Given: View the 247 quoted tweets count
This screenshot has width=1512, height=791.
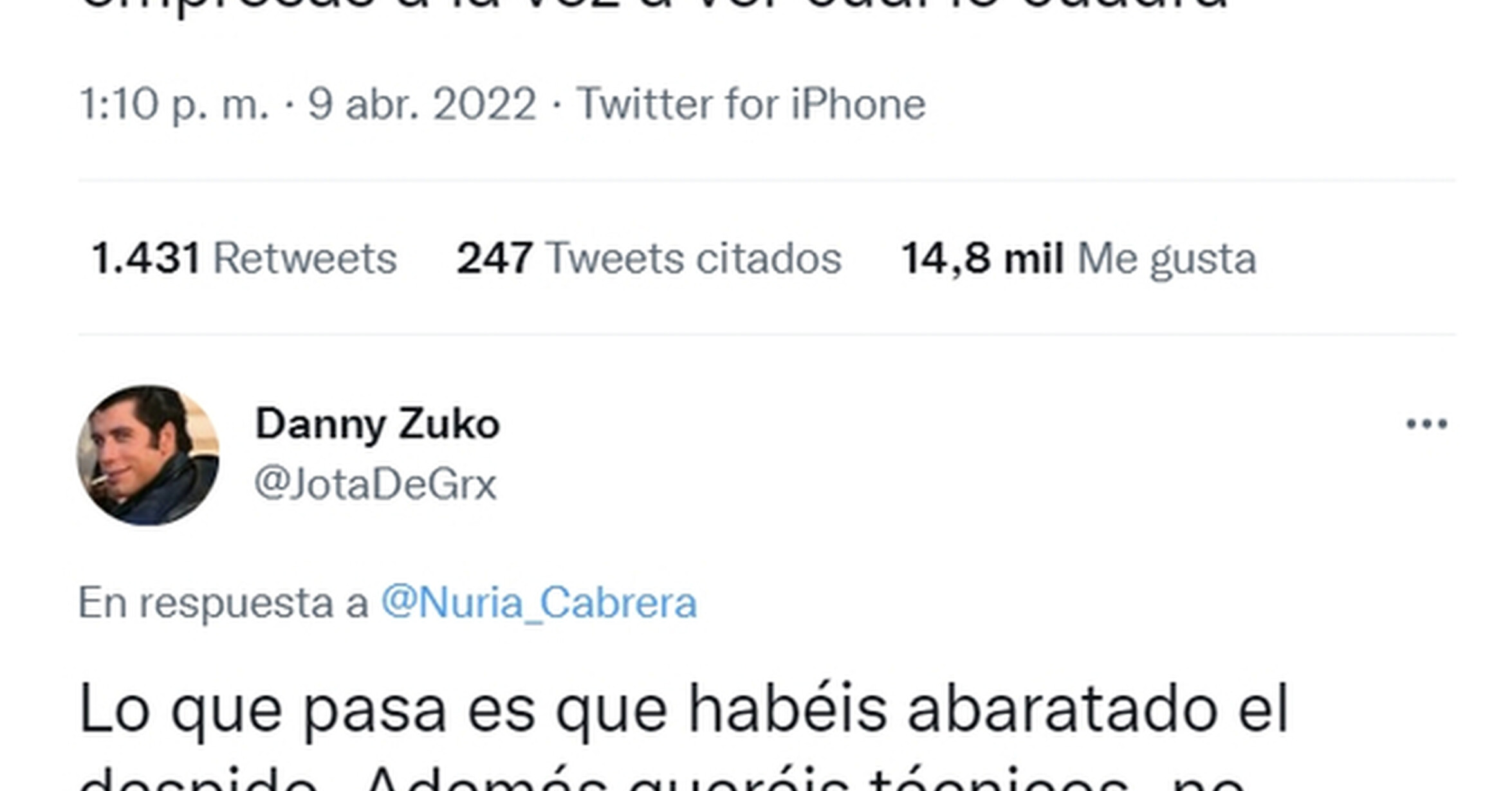Looking at the screenshot, I should [494, 259].
